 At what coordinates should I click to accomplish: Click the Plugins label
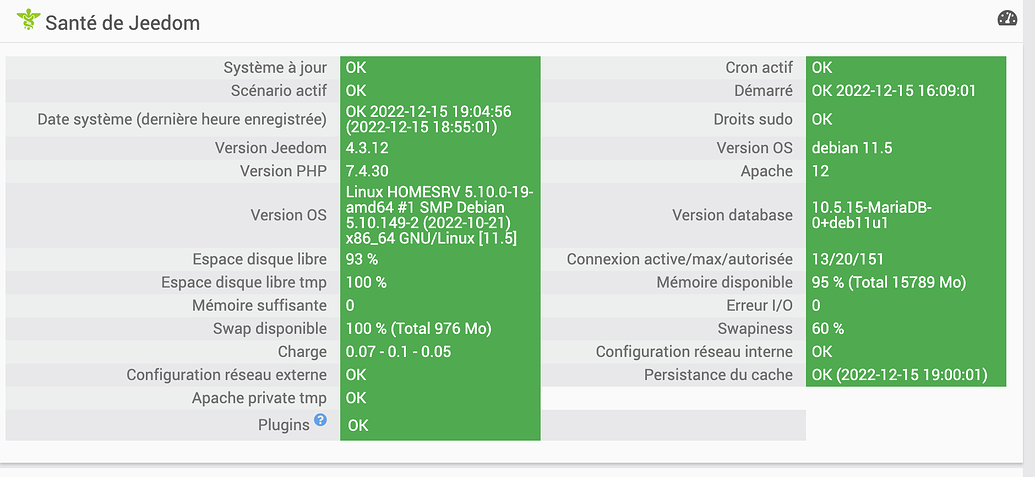(284, 425)
